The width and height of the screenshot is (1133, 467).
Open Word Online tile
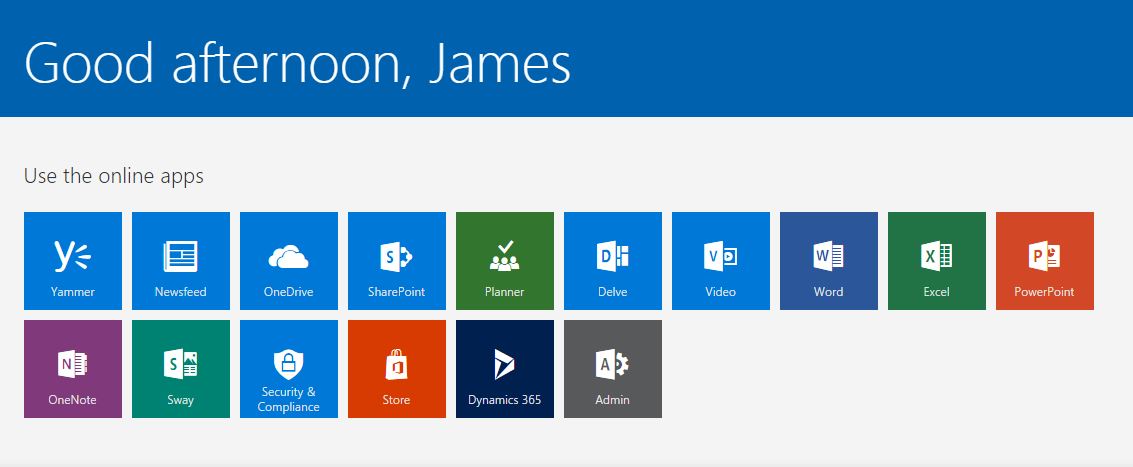829,261
